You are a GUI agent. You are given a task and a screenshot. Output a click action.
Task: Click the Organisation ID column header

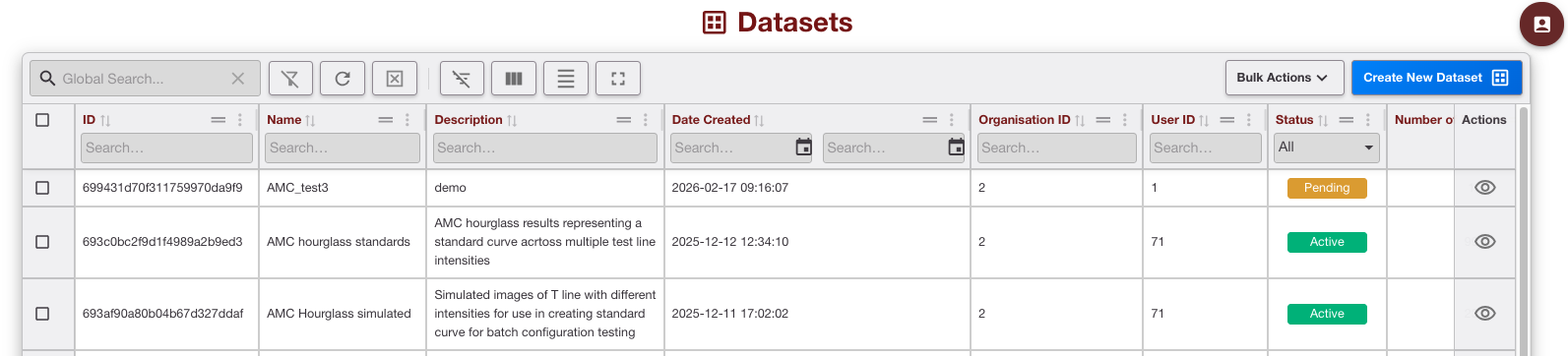coord(1024,120)
